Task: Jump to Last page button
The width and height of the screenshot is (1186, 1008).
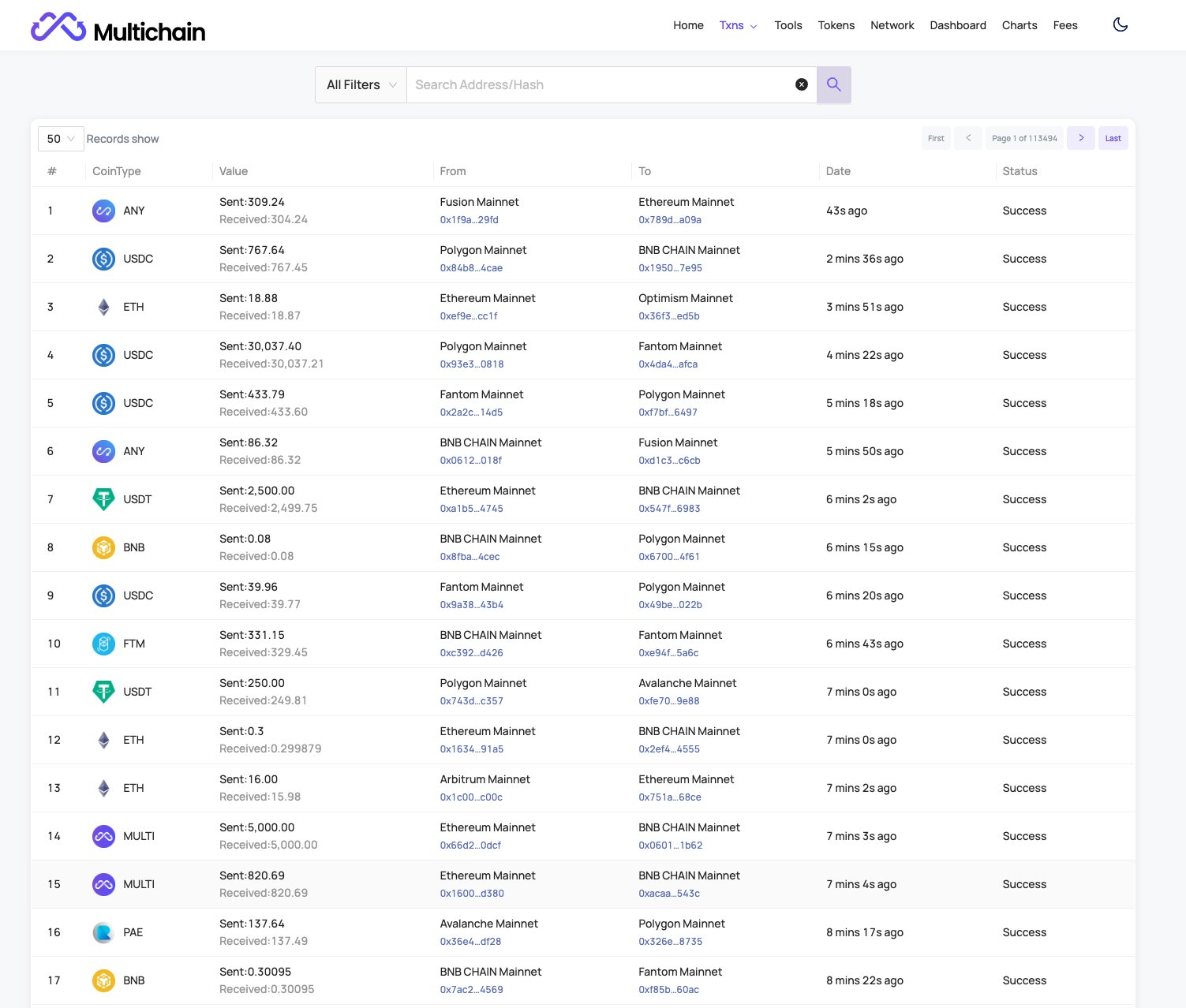Action: (x=1113, y=138)
